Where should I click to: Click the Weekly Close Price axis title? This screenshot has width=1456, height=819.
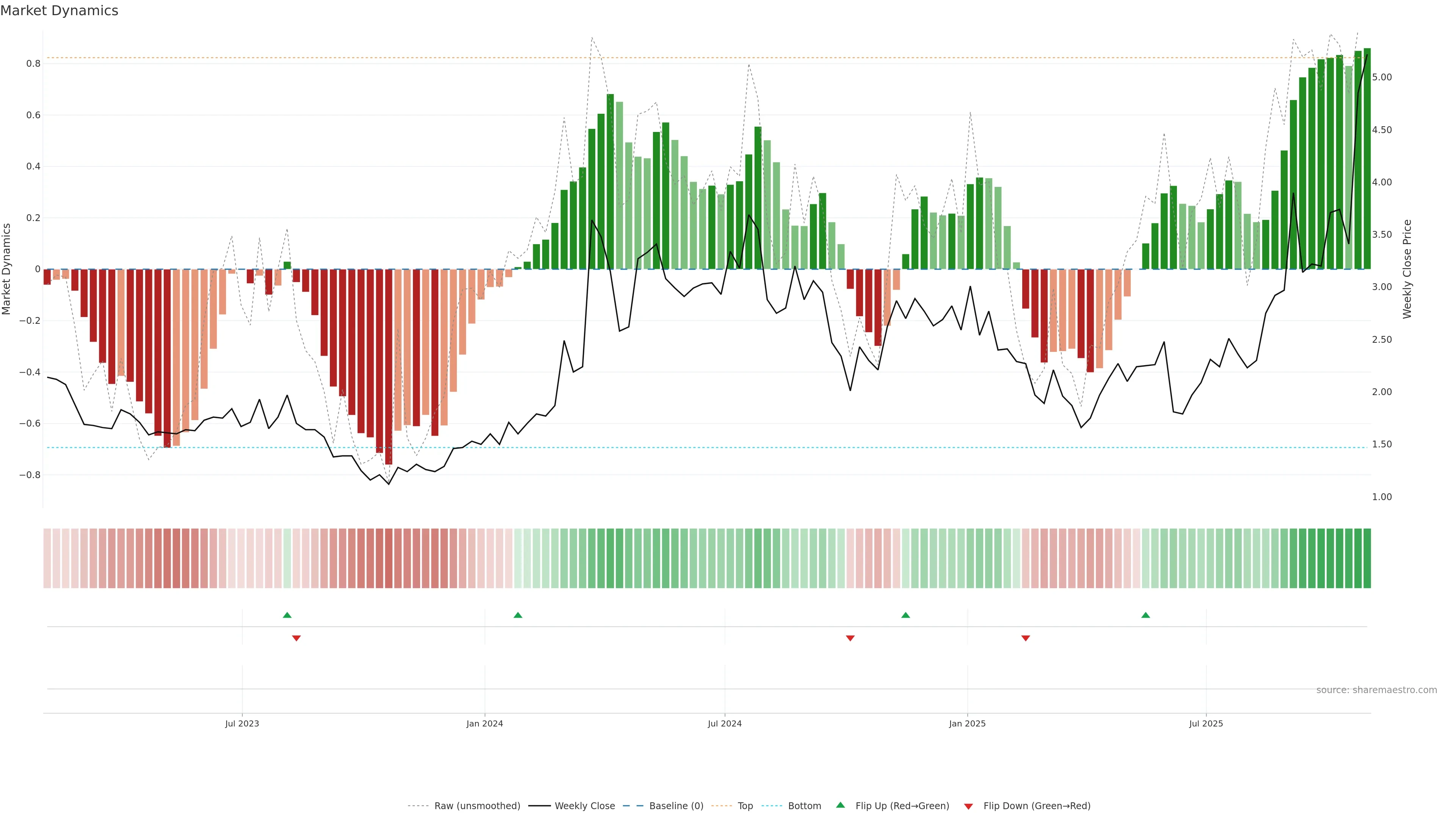pyautogui.click(x=1407, y=269)
